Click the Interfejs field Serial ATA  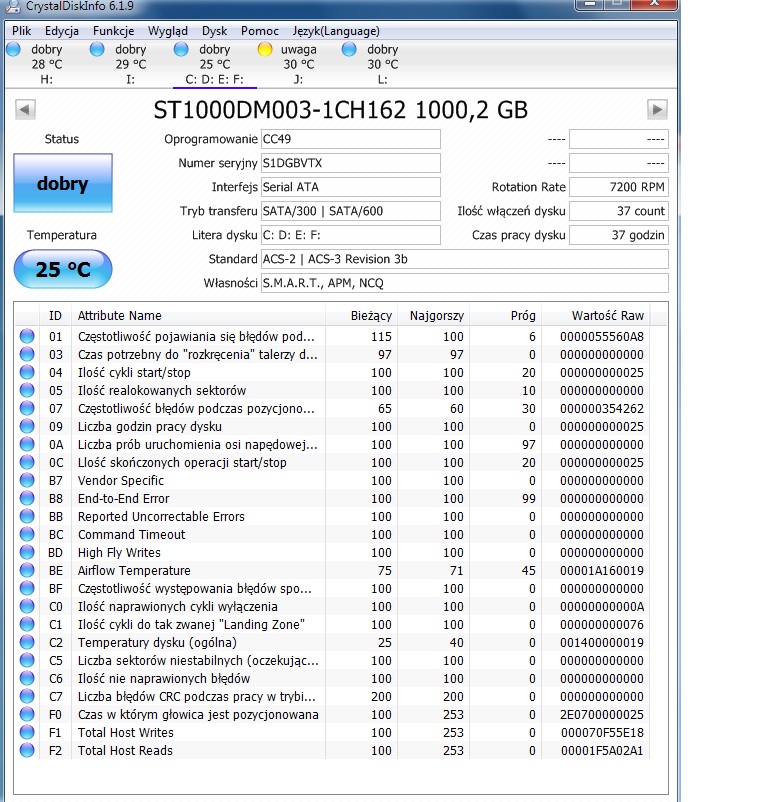(x=351, y=187)
